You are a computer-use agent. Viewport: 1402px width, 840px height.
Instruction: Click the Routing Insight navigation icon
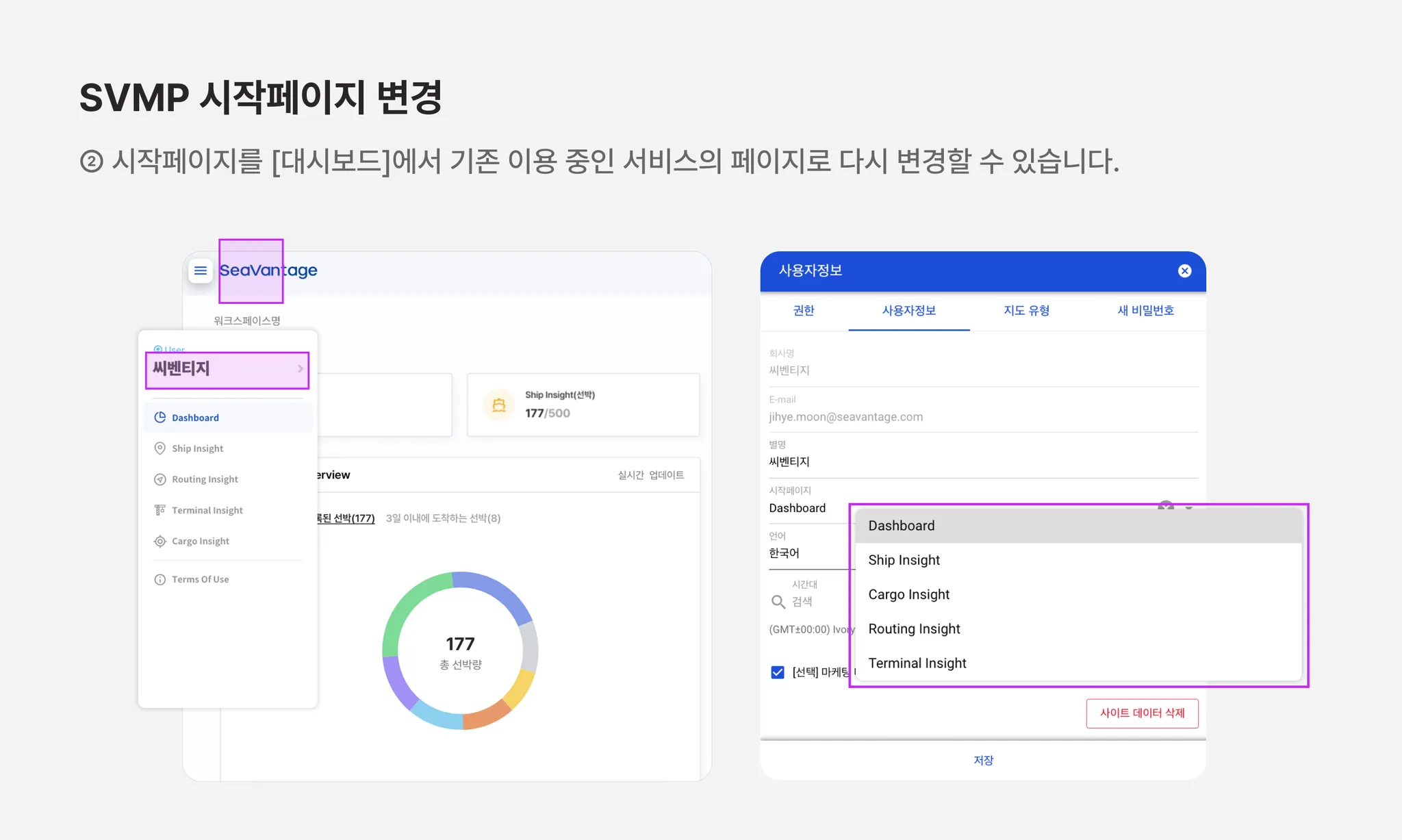(x=160, y=479)
